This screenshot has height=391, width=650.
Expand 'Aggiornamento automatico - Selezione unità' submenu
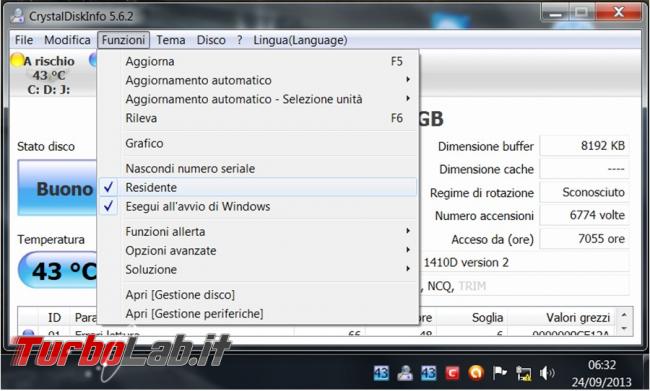point(258,99)
